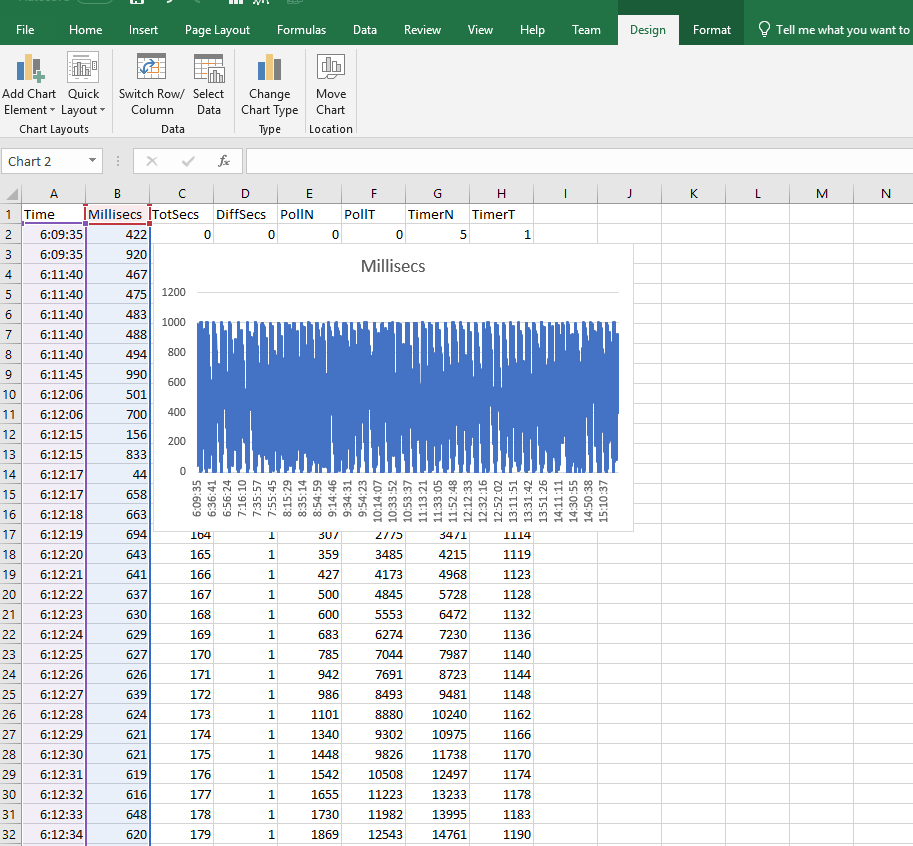
Task: Expand the Name Box dropdown arrow
Action: coord(93,161)
